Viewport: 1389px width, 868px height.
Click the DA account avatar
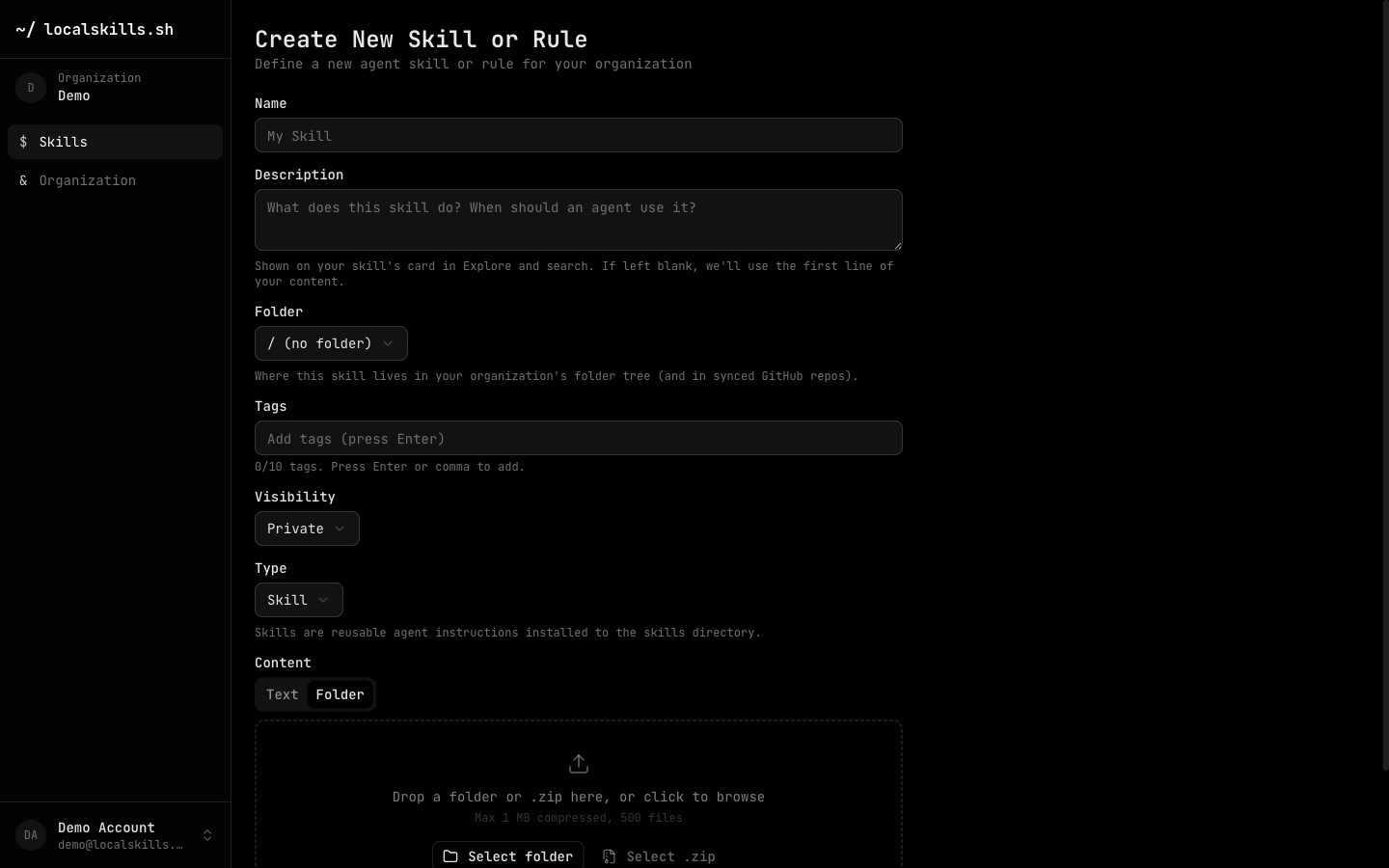tap(31, 835)
